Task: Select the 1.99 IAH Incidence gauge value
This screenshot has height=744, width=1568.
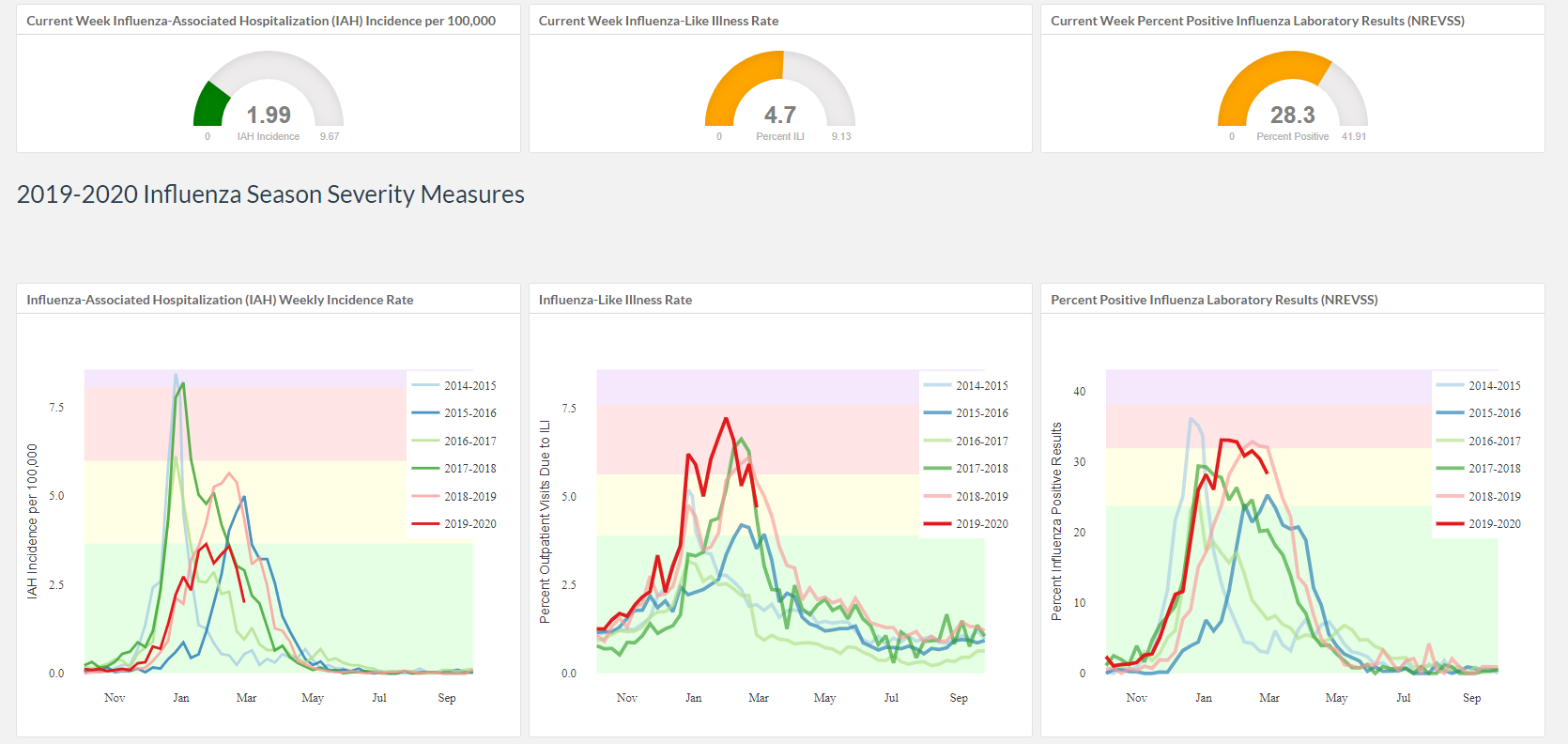Action: (269, 115)
